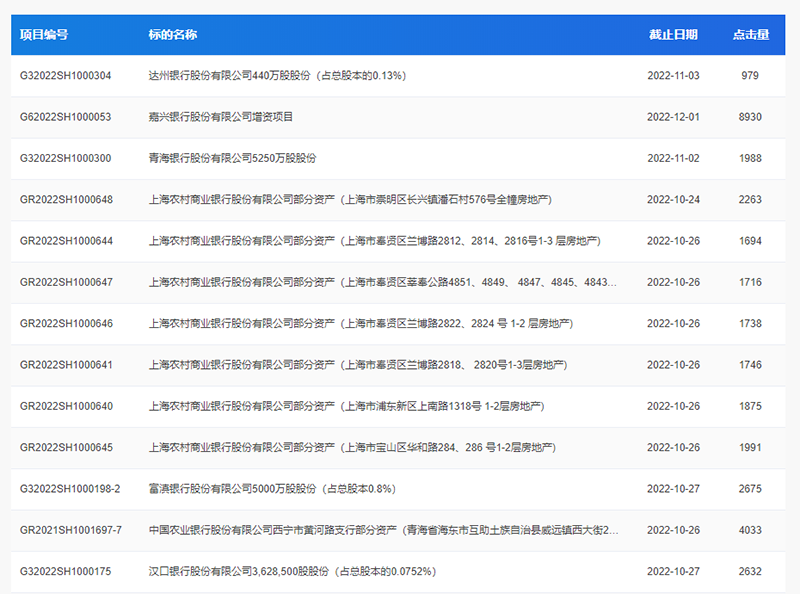The image size is (800, 594).
Task: Click the deadline date for GR2022SH1000640
Action: tap(673, 406)
